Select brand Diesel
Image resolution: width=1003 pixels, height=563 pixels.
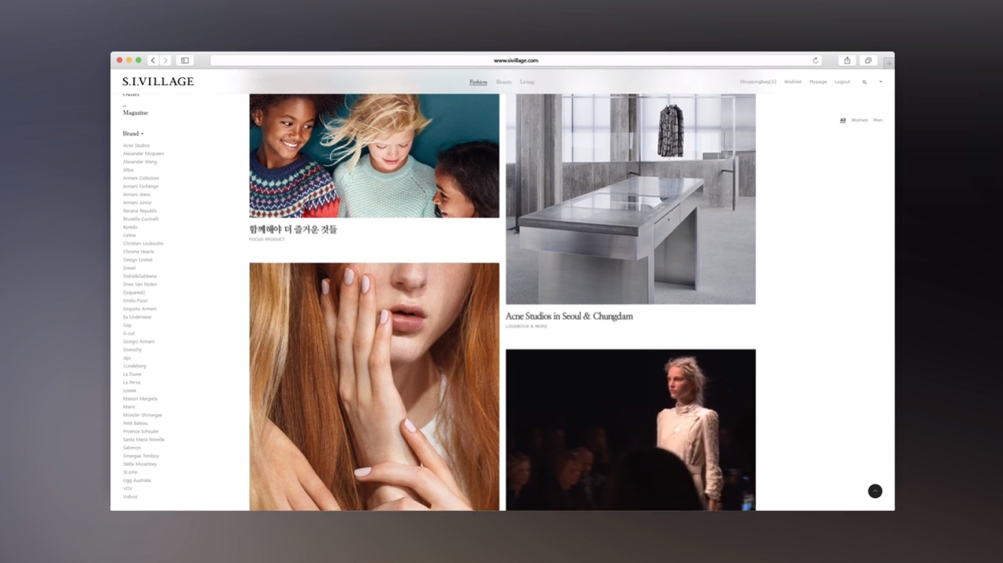point(129,268)
